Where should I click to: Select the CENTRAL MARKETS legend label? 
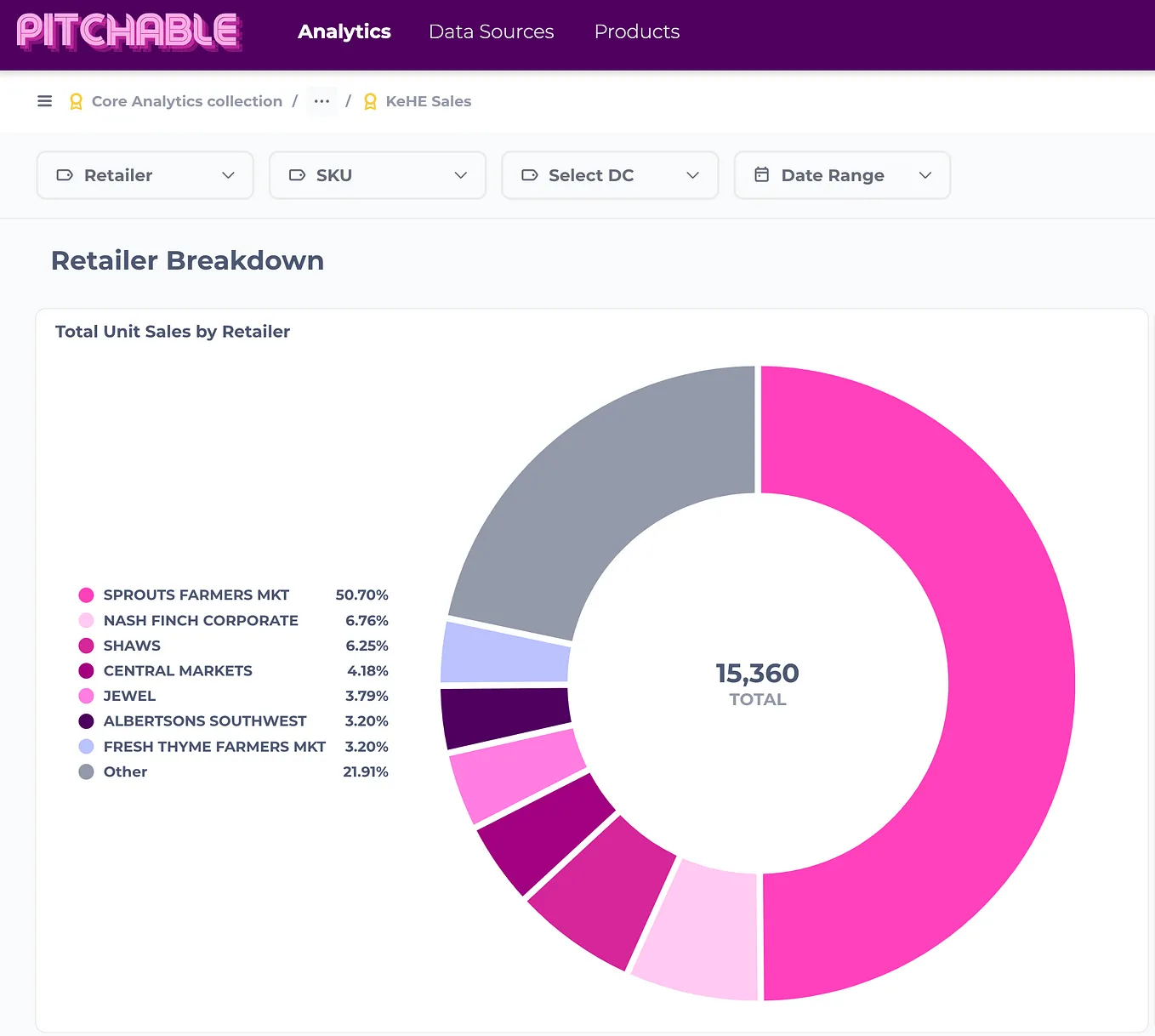tap(178, 671)
